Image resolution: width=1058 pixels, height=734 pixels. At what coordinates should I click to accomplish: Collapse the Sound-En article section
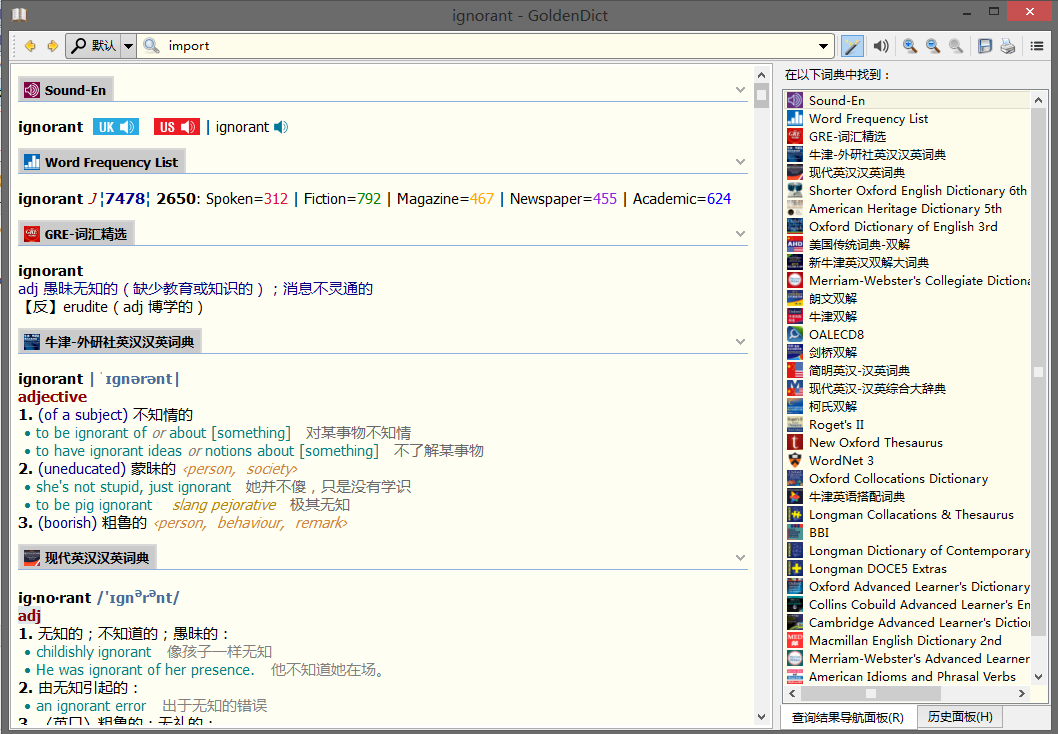point(740,90)
